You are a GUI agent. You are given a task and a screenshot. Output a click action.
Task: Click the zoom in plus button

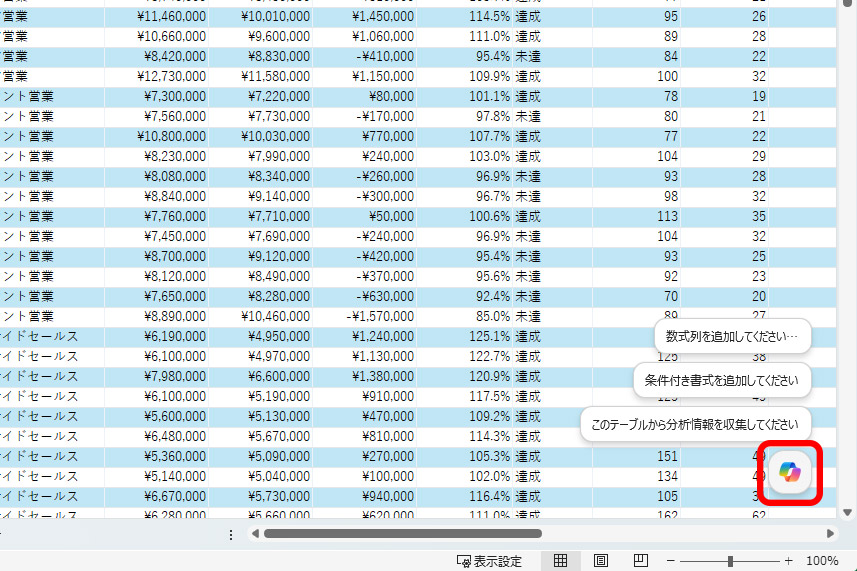point(788,561)
